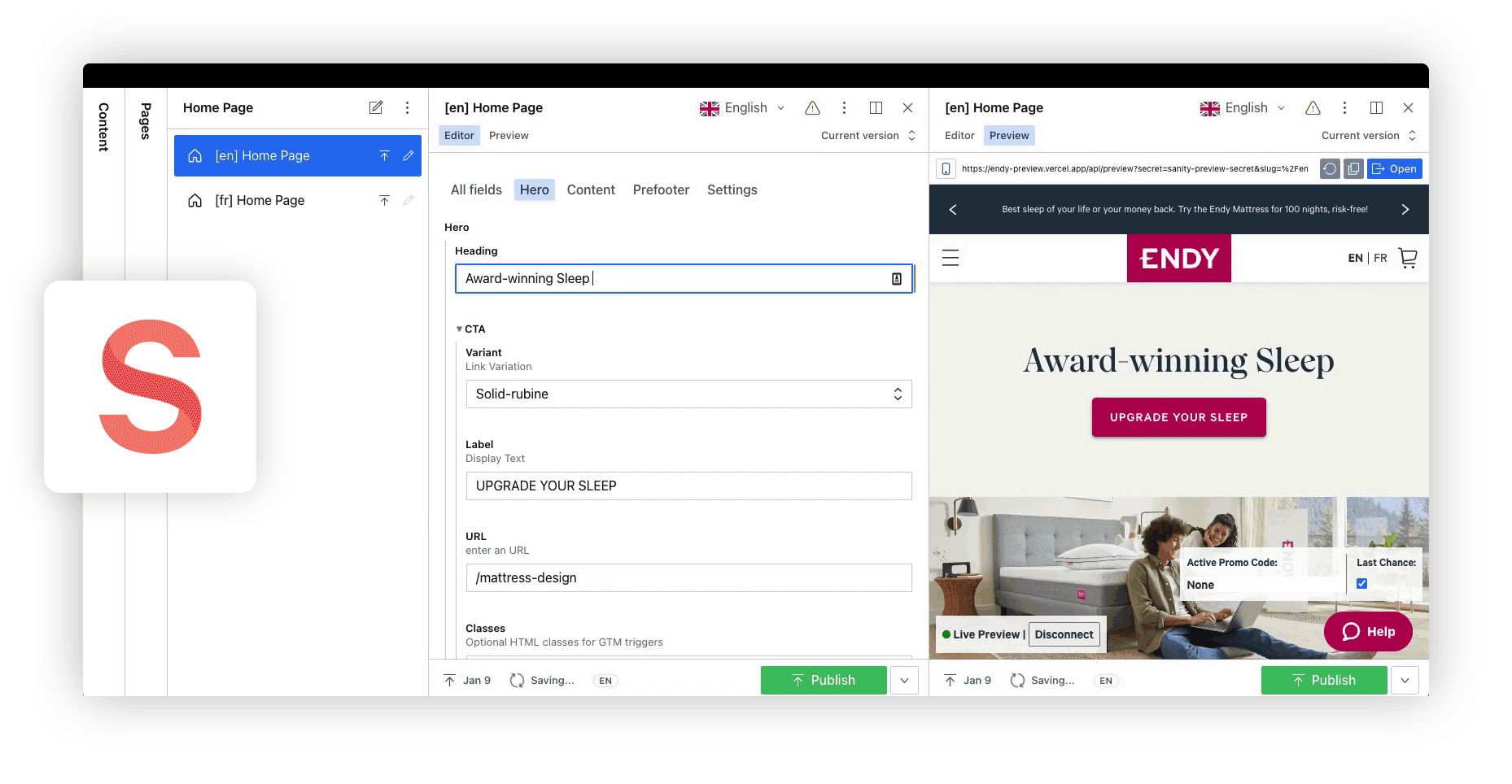Click the green Publish button
This screenshot has height=784, width=1512.
tap(824, 680)
